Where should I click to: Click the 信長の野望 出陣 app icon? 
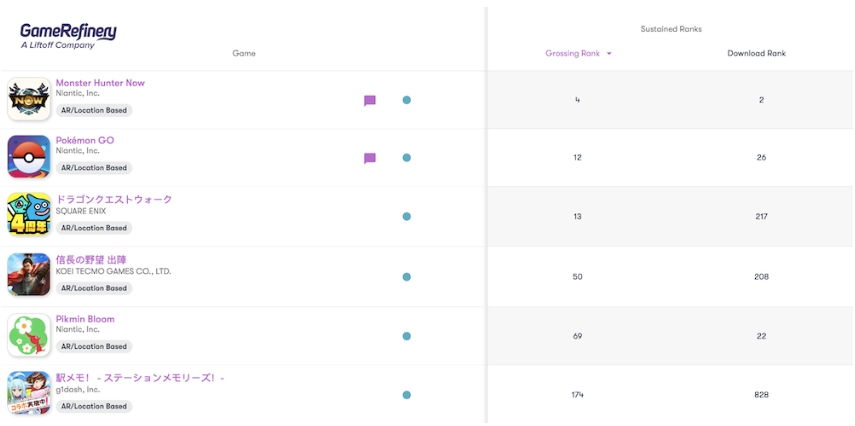coord(29,274)
